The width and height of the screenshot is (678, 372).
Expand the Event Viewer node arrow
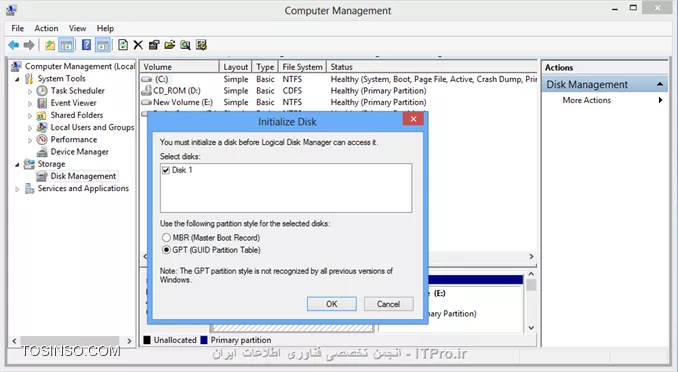[30, 103]
